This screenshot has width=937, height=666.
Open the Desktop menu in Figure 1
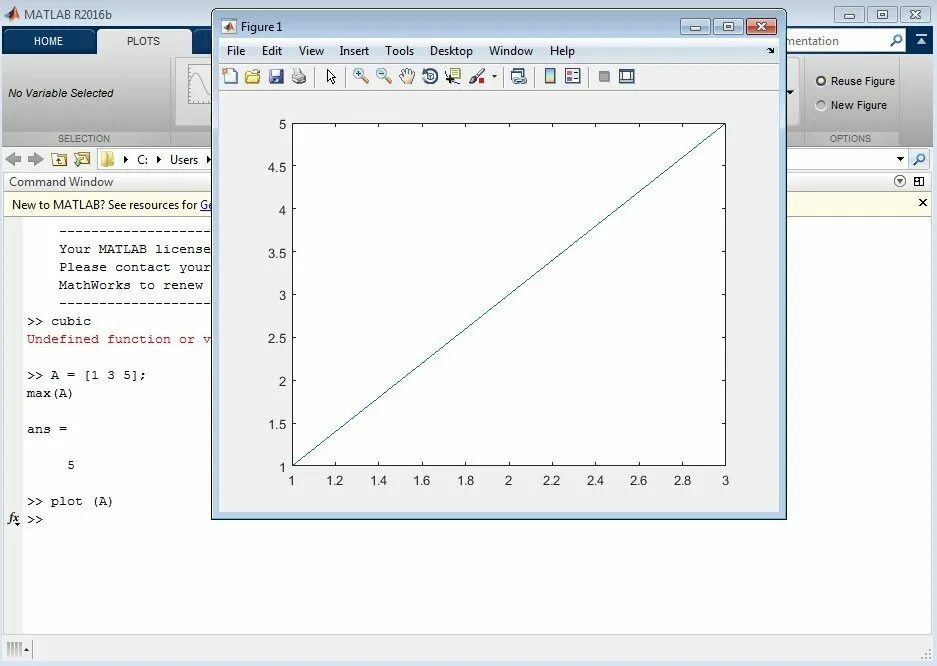point(451,51)
